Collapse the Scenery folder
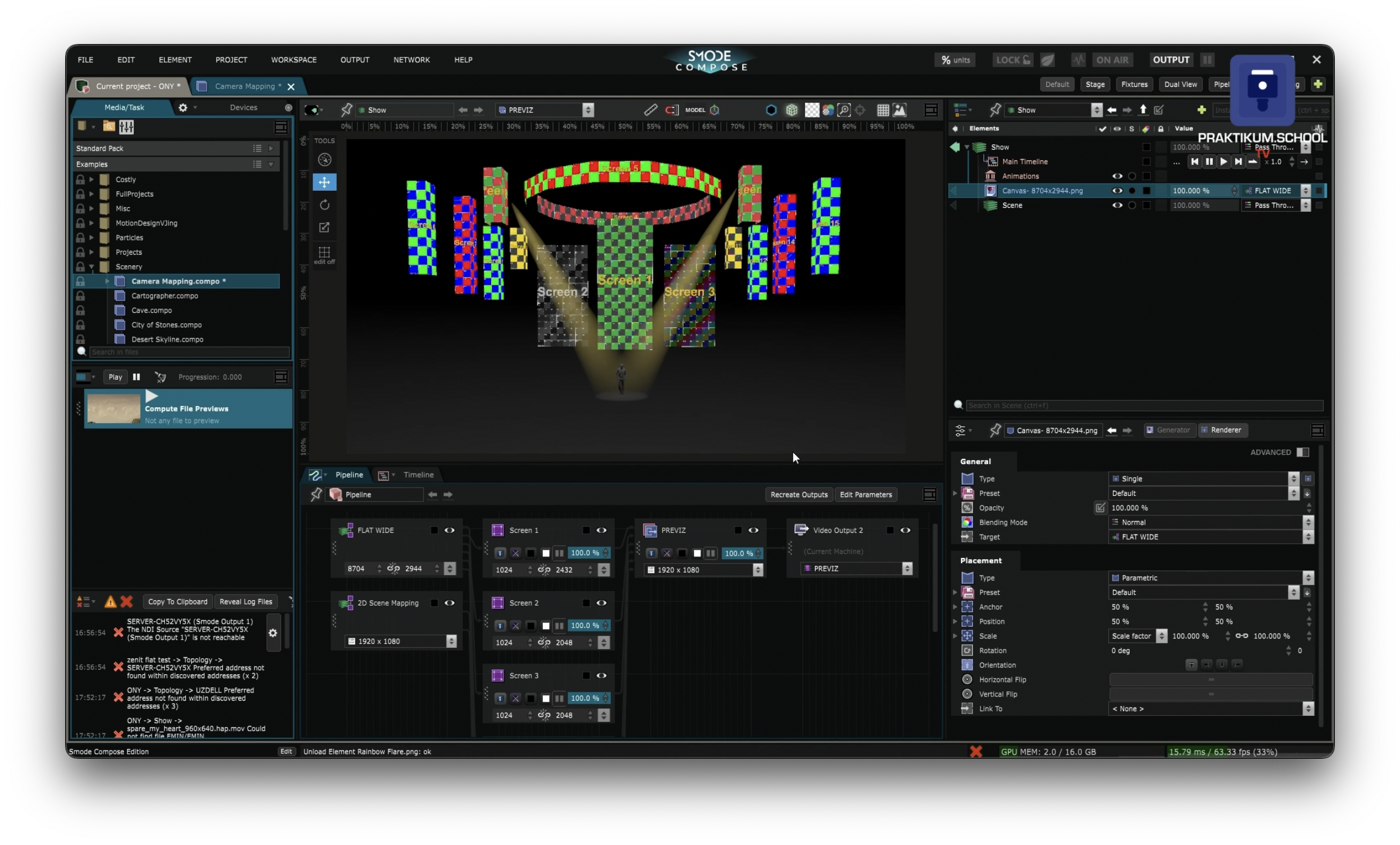 point(92,267)
